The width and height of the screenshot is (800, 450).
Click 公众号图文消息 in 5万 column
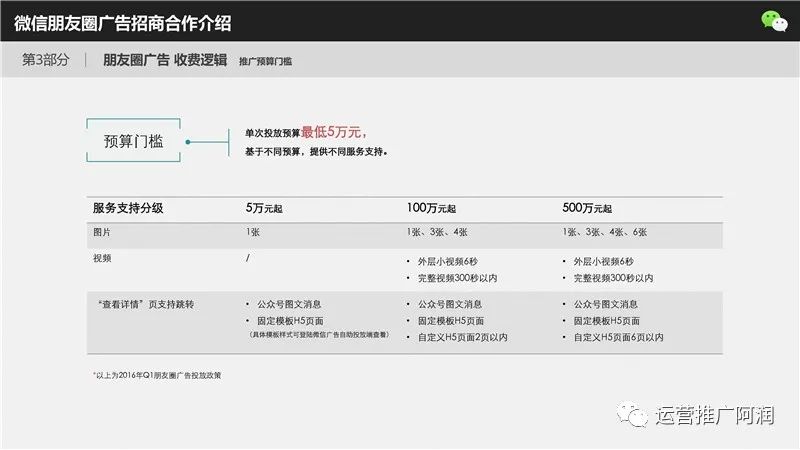pyautogui.click(x=289, y=304)
